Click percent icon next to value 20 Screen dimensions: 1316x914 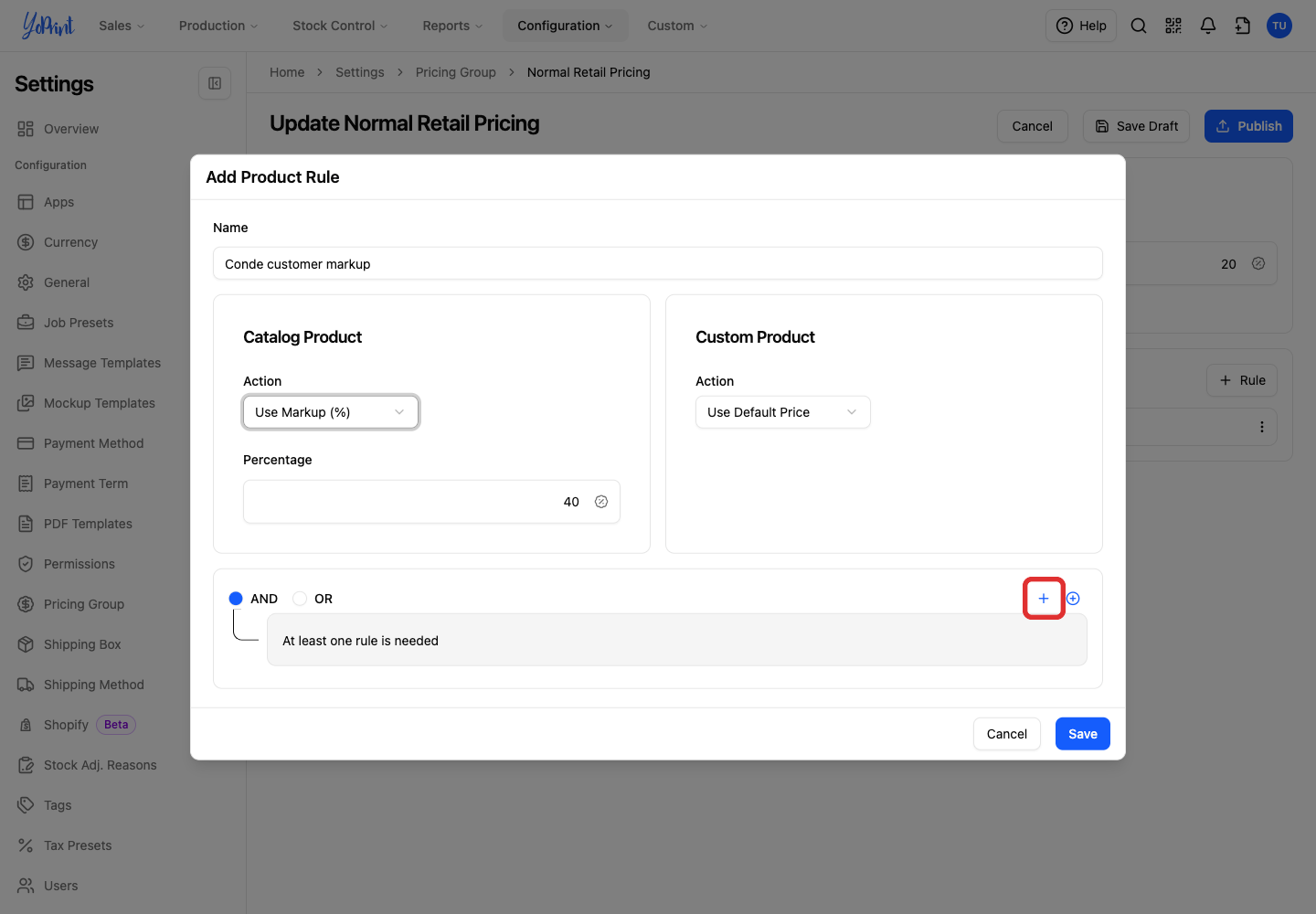pos(1258,263)
